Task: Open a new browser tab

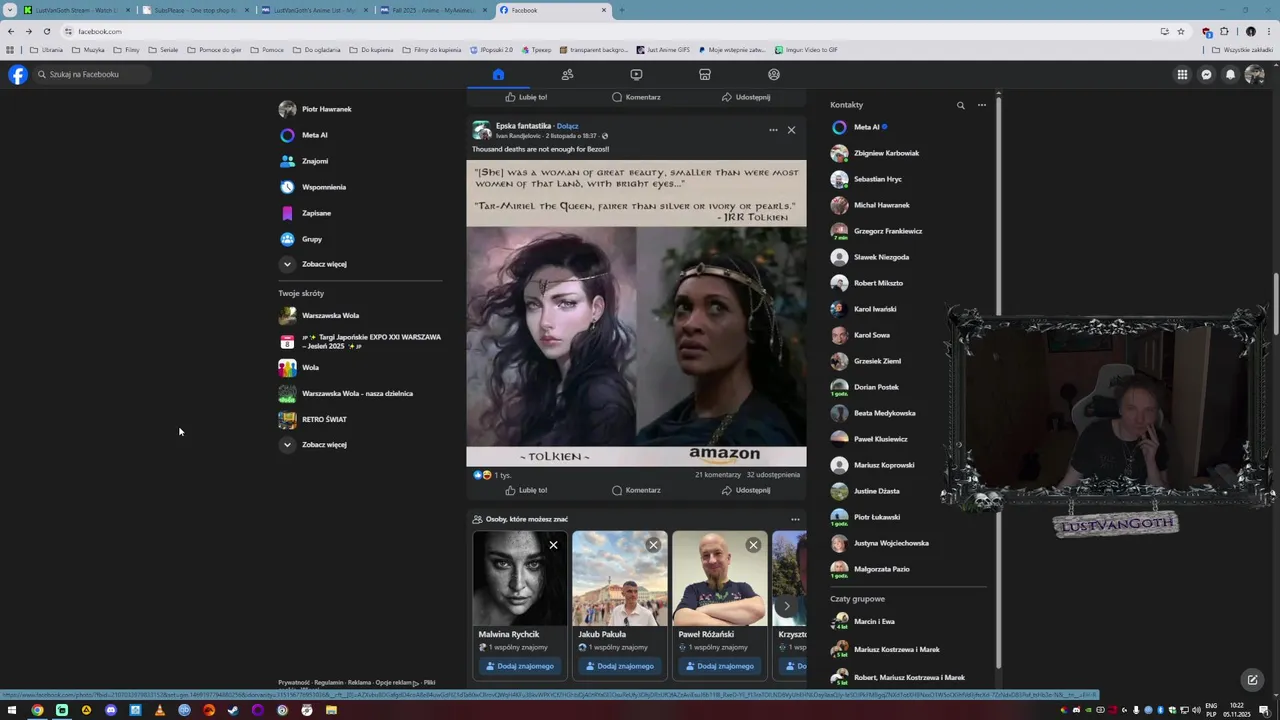Action: [621, 10]
